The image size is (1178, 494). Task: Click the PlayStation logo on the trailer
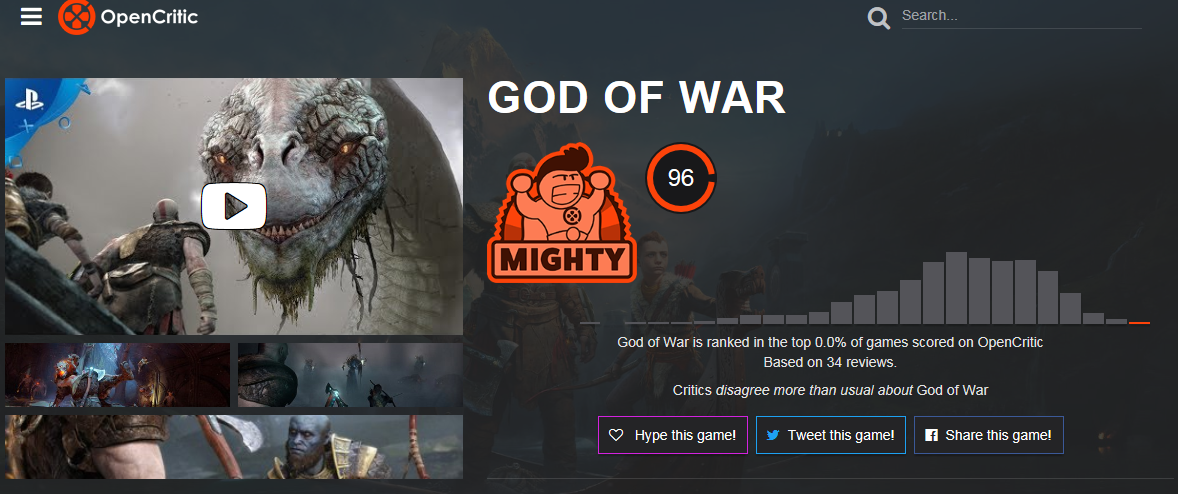(x=31, y=102)
